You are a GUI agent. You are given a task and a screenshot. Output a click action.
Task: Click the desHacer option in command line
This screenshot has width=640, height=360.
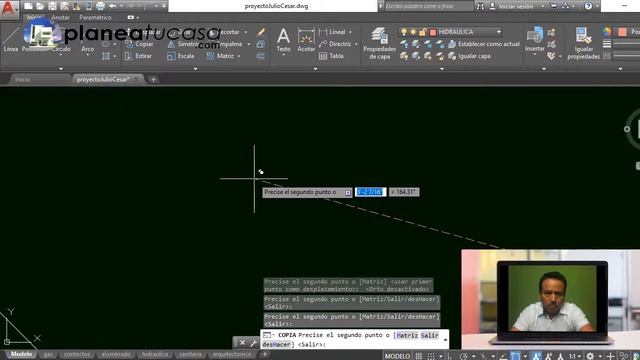tap(277, 345)
